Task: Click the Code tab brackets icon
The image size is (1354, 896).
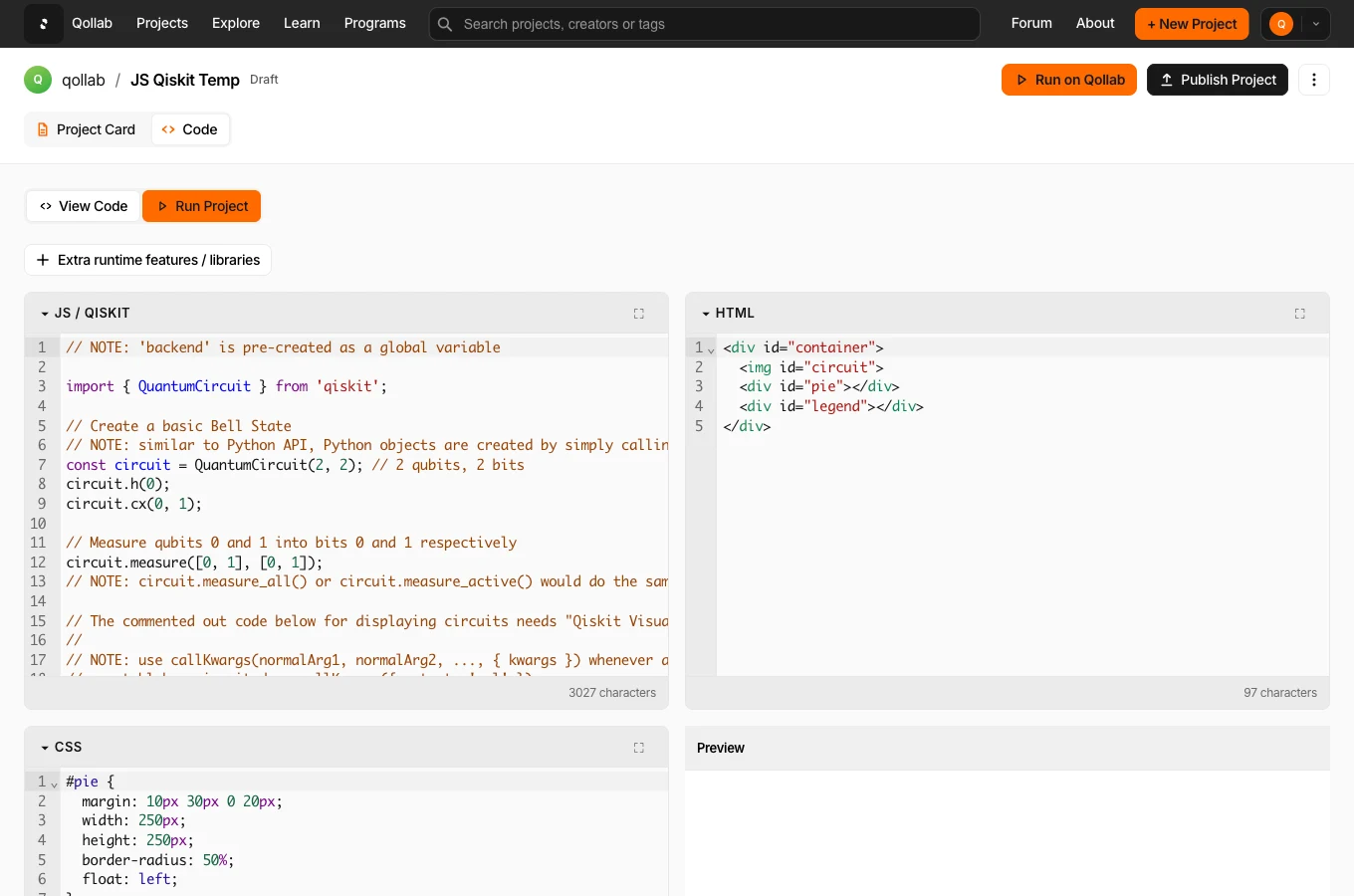Action: click(x=168, y=129)
